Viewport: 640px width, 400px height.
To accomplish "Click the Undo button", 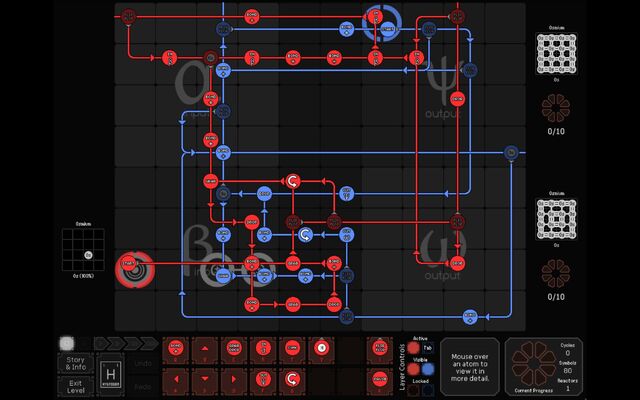I will pyautogui.click(x=143, y=363).
